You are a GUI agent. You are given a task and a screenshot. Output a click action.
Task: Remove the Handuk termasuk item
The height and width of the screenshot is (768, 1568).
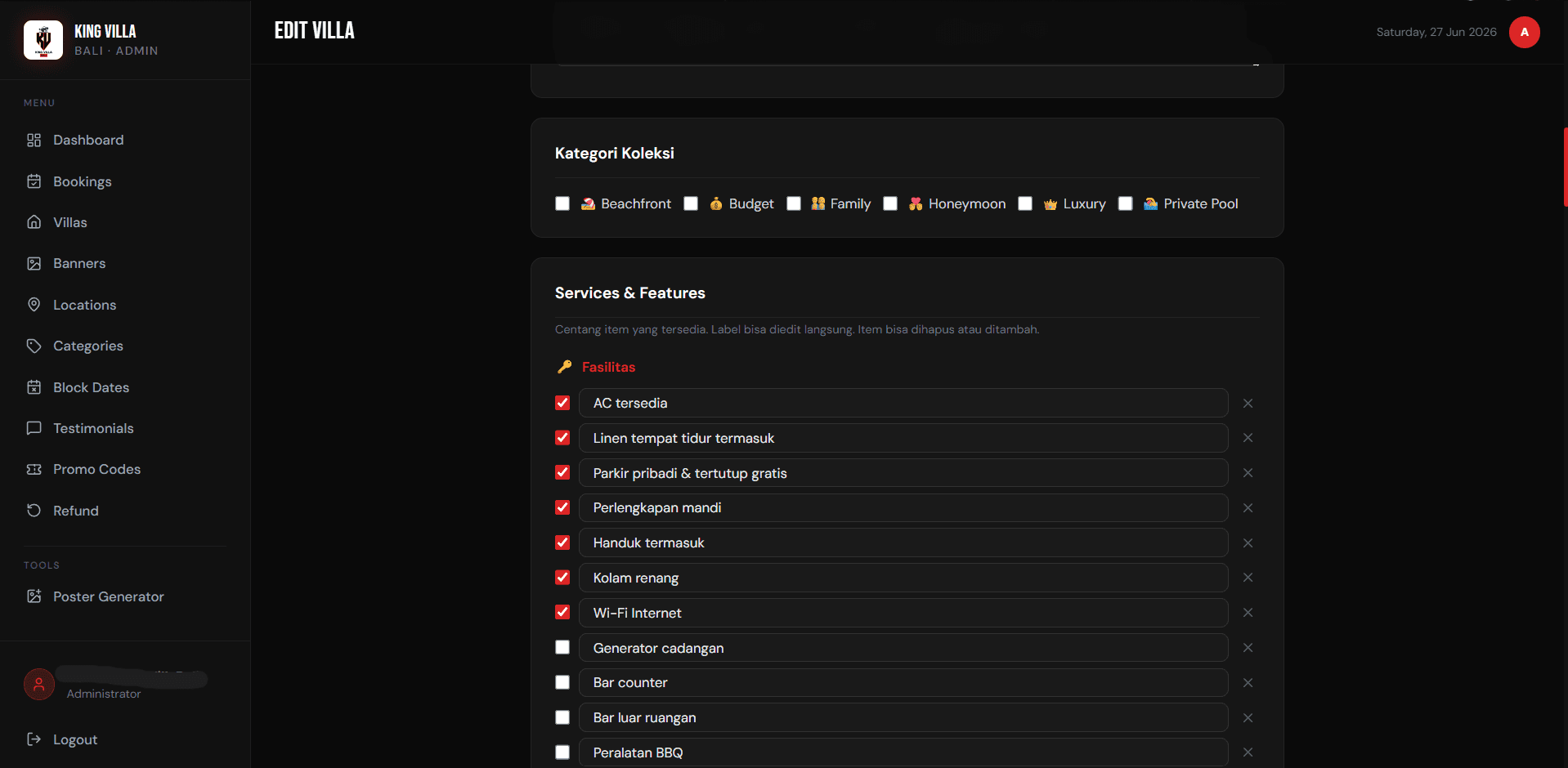1248,543
